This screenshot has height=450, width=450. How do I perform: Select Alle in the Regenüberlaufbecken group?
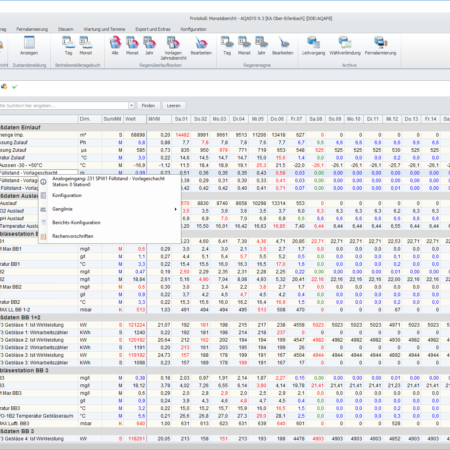115,46
